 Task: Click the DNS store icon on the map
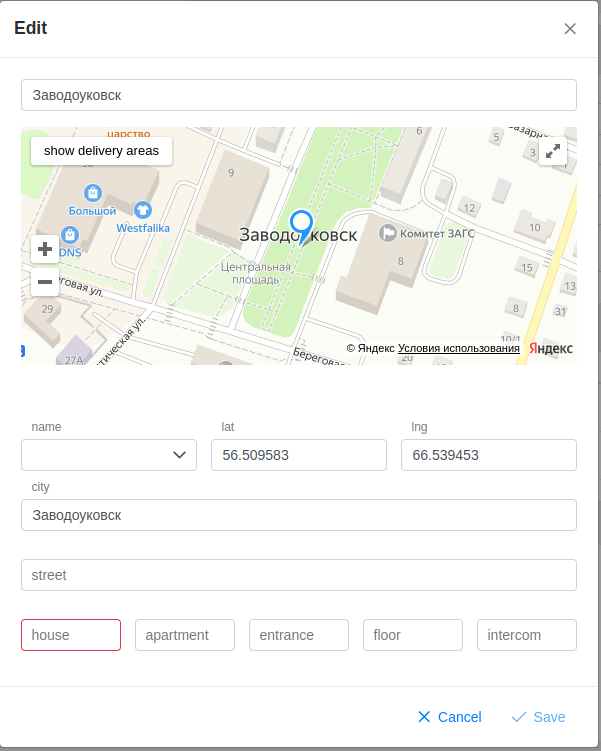pyautogui.click(x=70, y=235)
